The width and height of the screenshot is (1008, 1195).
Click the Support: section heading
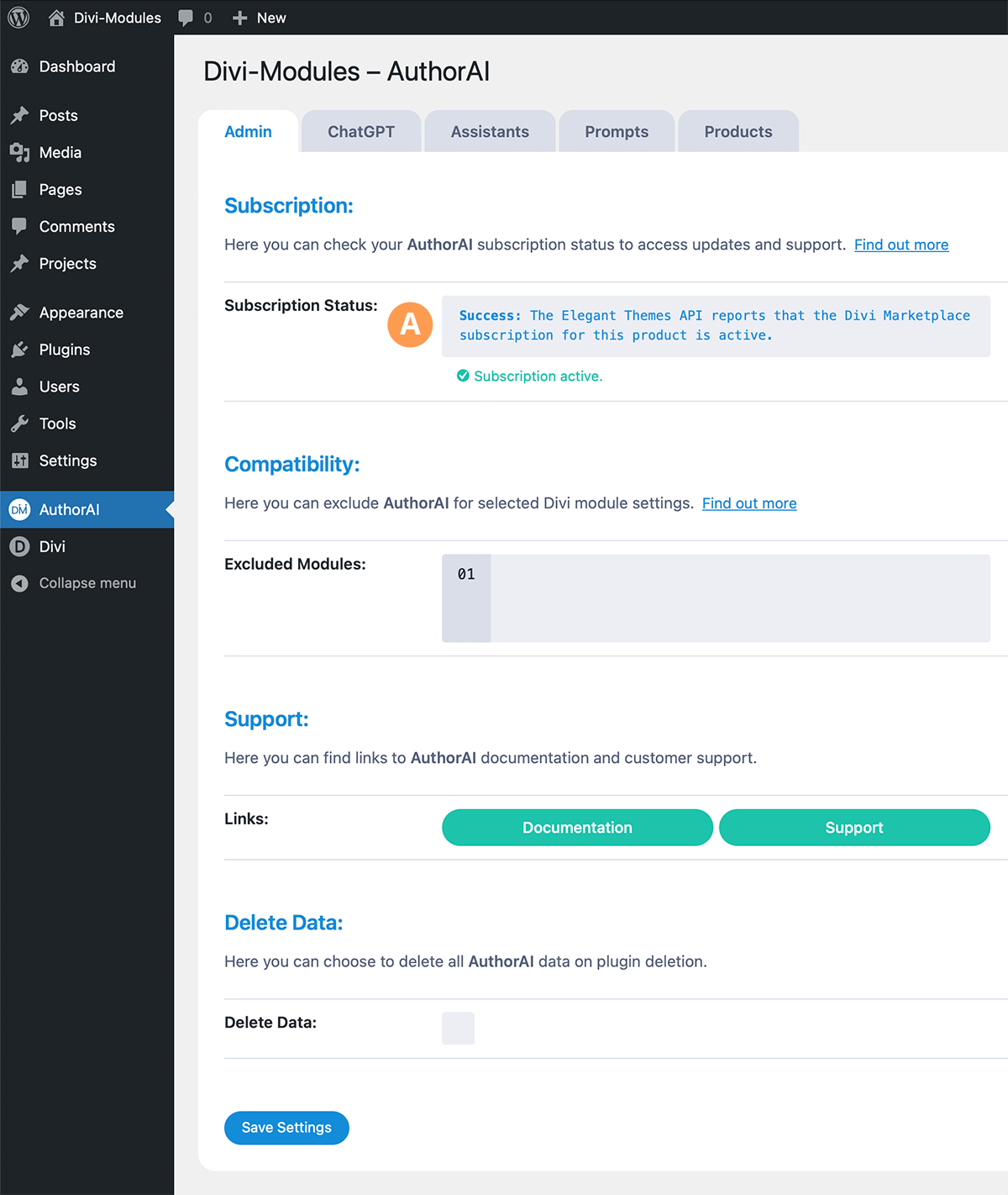tap(266, 719)
